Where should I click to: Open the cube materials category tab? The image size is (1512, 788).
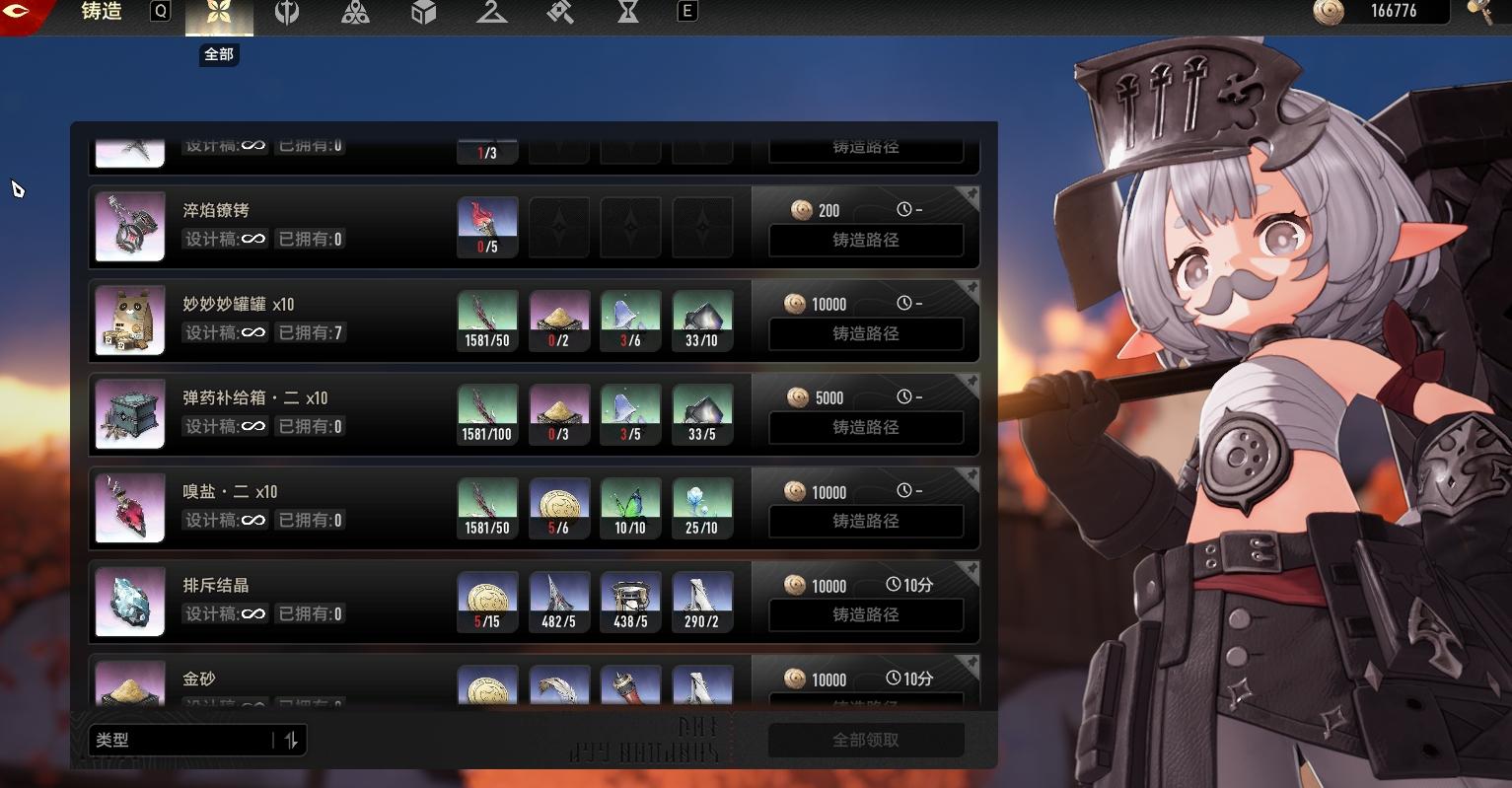423,13
